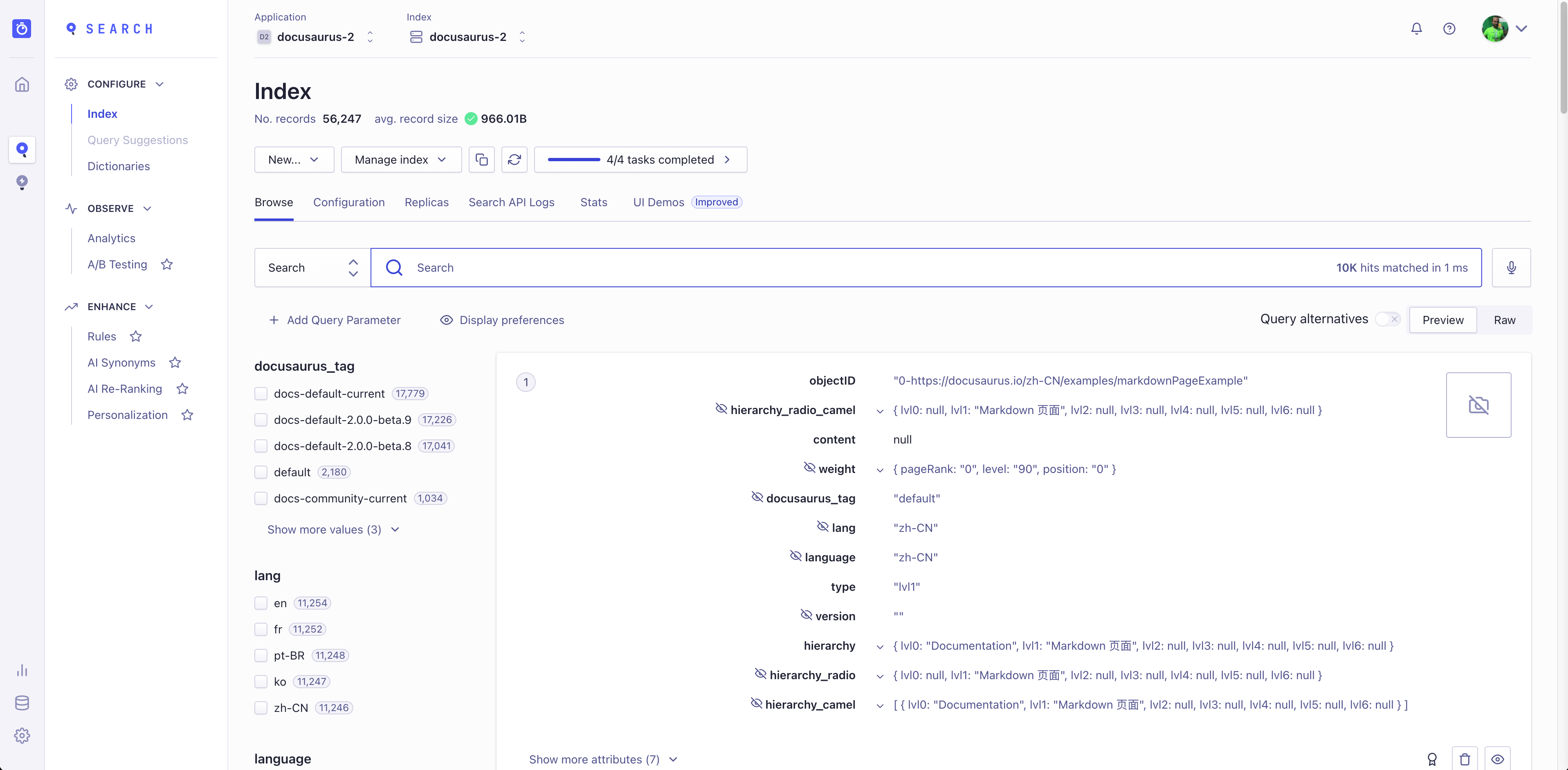The width and height of the screenshot is (1568, 770).
Task: Open the Search API Logs tab
Action: (x=511, y=202)
